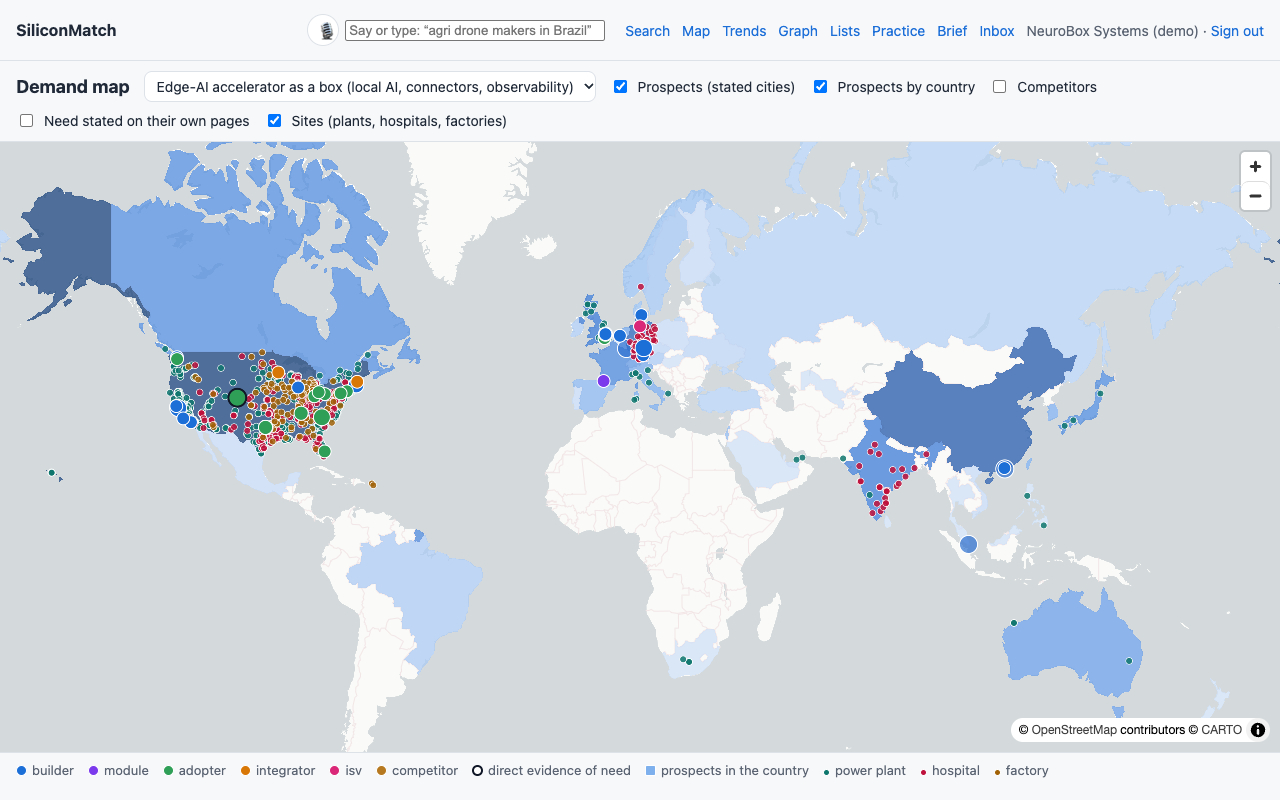Viewport: 1280px width, 800px height.
Task: Click the "prospects in the country" legend label
Action: (x=735, y=771)
